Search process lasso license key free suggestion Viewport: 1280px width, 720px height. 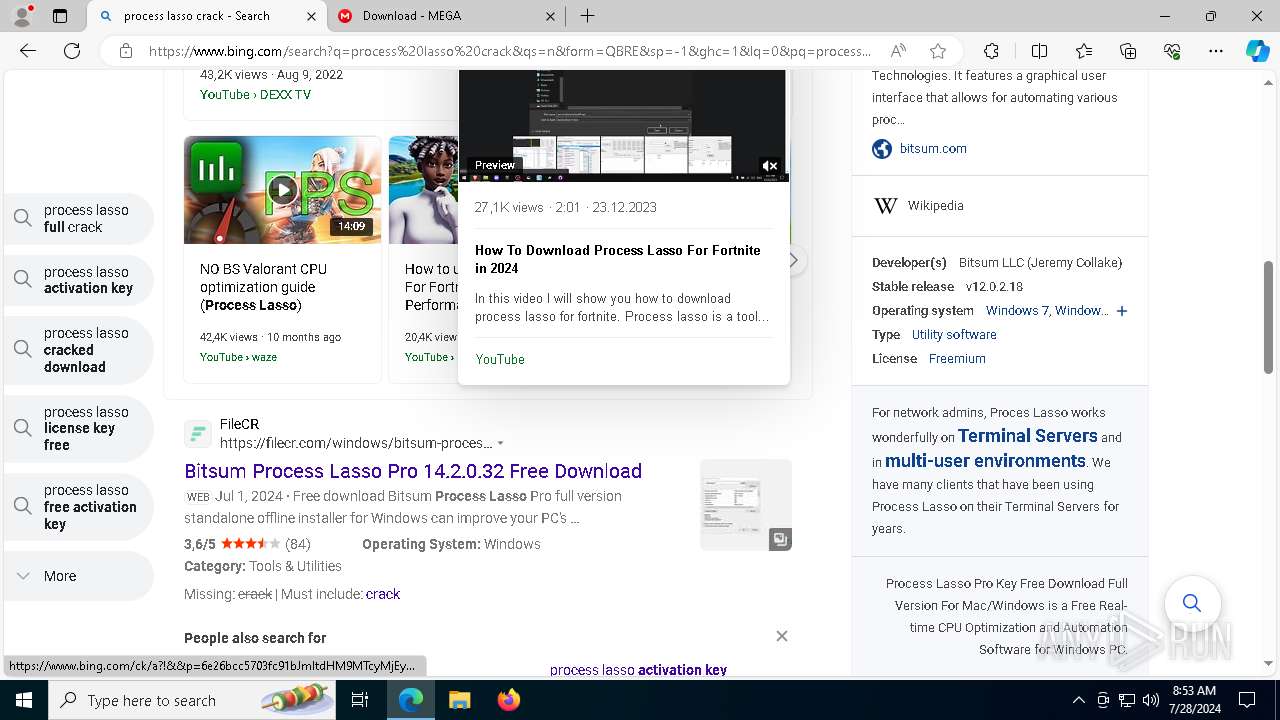coord(79,428)
